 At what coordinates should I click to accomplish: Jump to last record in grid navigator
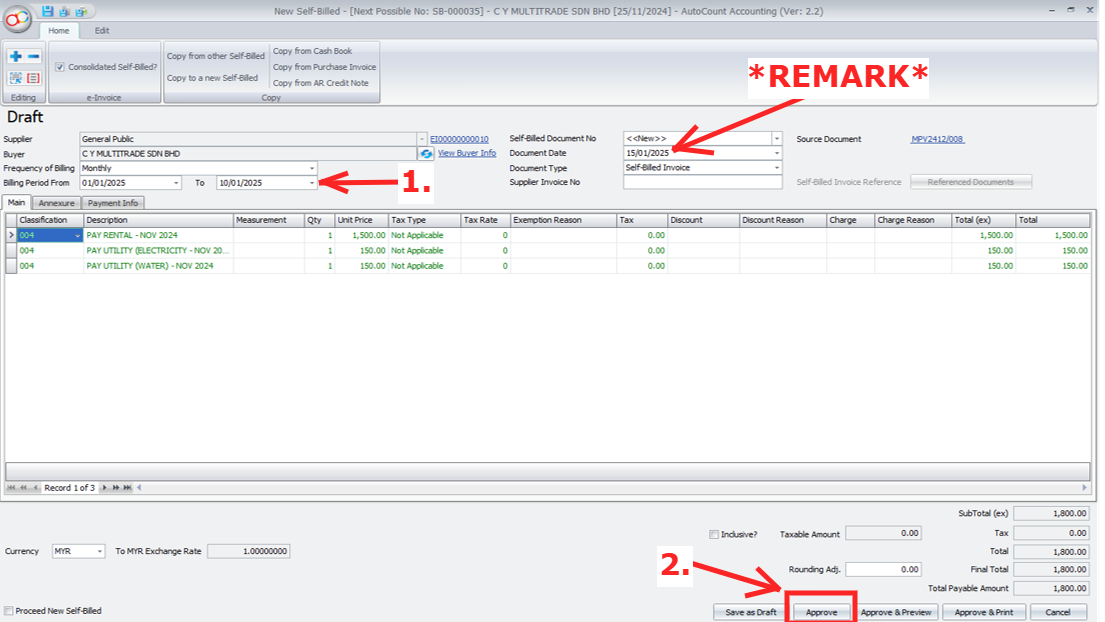(127, 488)
